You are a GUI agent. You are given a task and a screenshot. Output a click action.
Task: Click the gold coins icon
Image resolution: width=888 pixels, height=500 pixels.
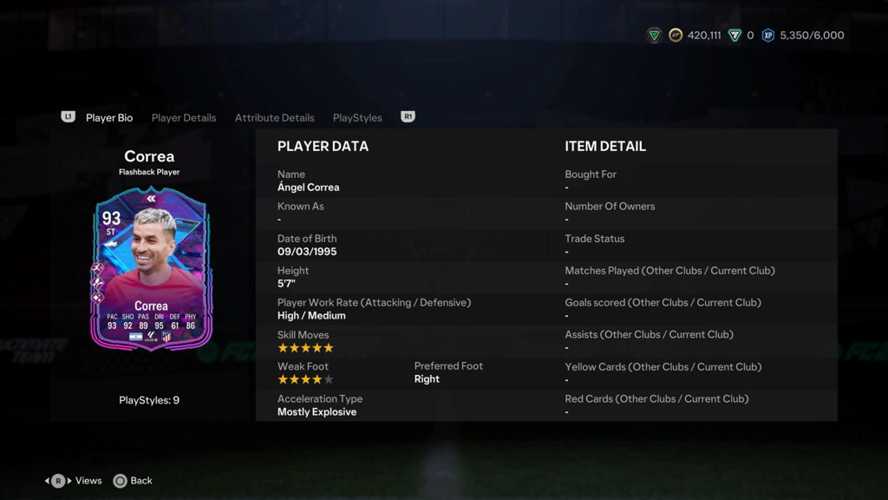click(x=675, y=35)
